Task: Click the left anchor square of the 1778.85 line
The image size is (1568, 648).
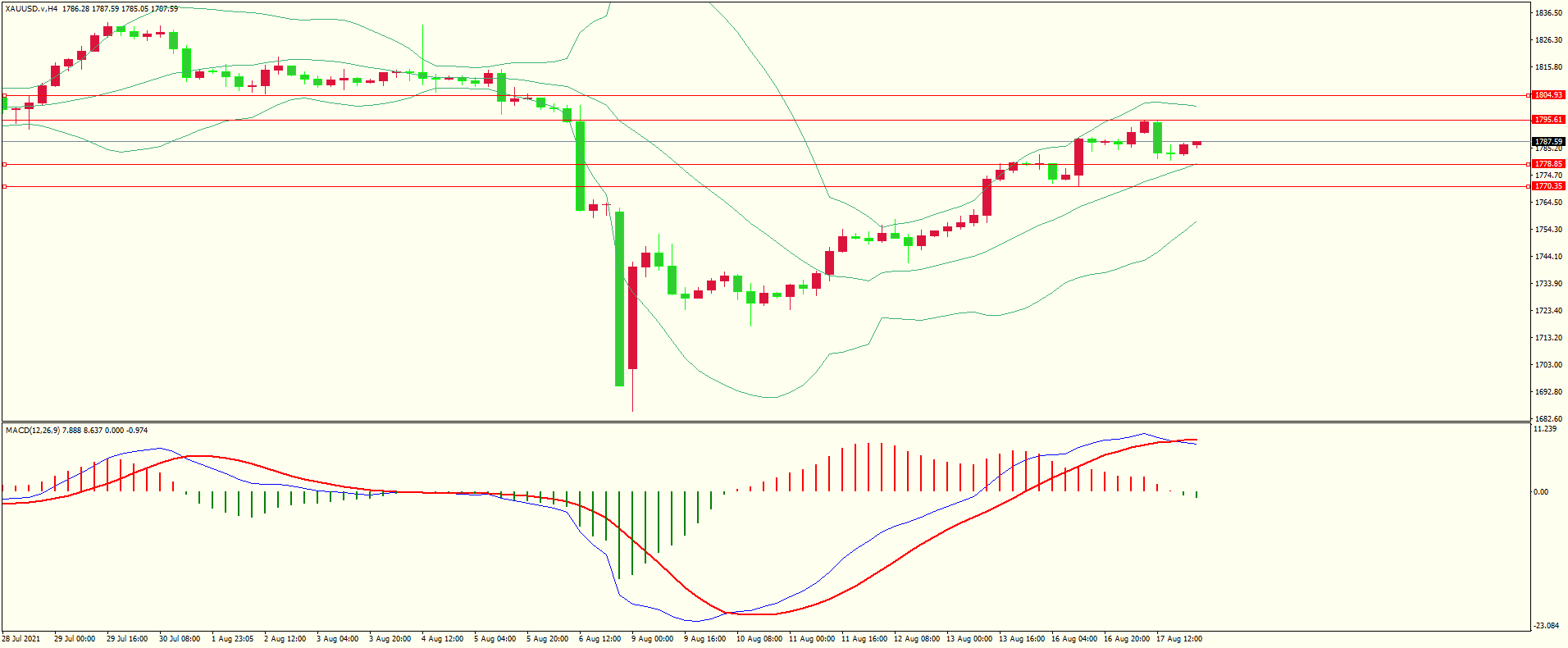Action: click(x=4, y=164)
